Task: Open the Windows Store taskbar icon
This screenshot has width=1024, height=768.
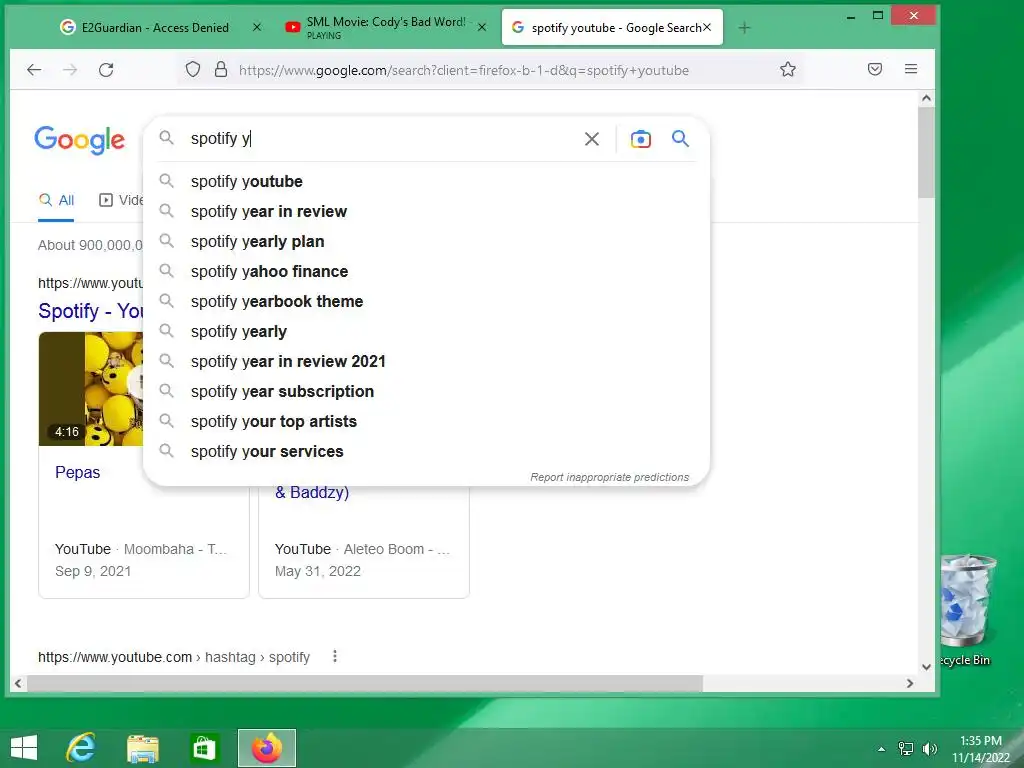Action: point(204,748)
